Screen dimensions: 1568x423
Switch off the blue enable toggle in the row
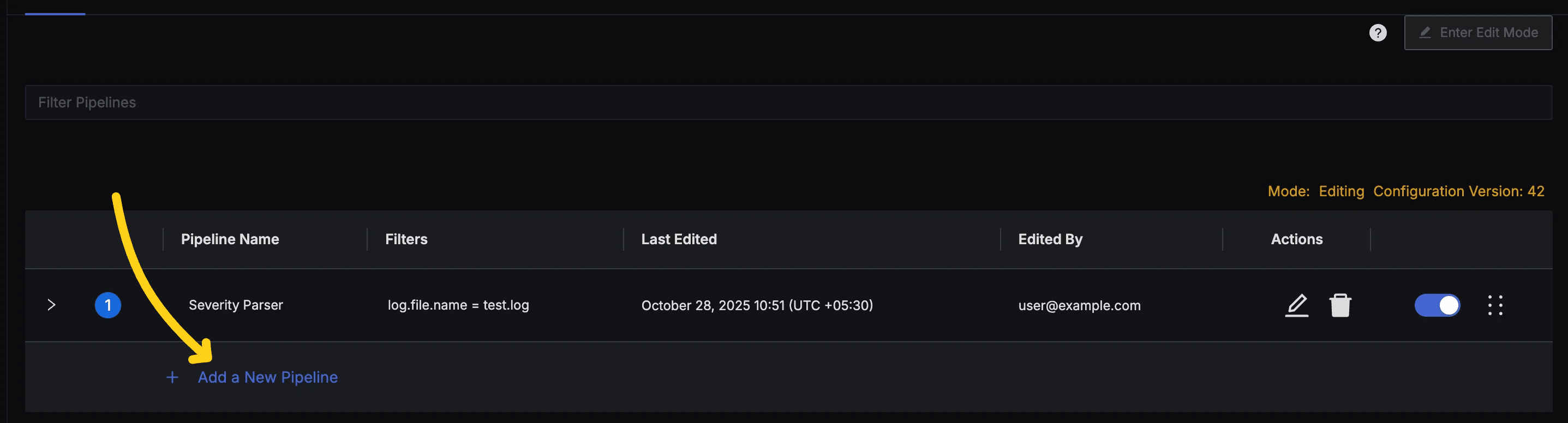tap(1437, 305)
